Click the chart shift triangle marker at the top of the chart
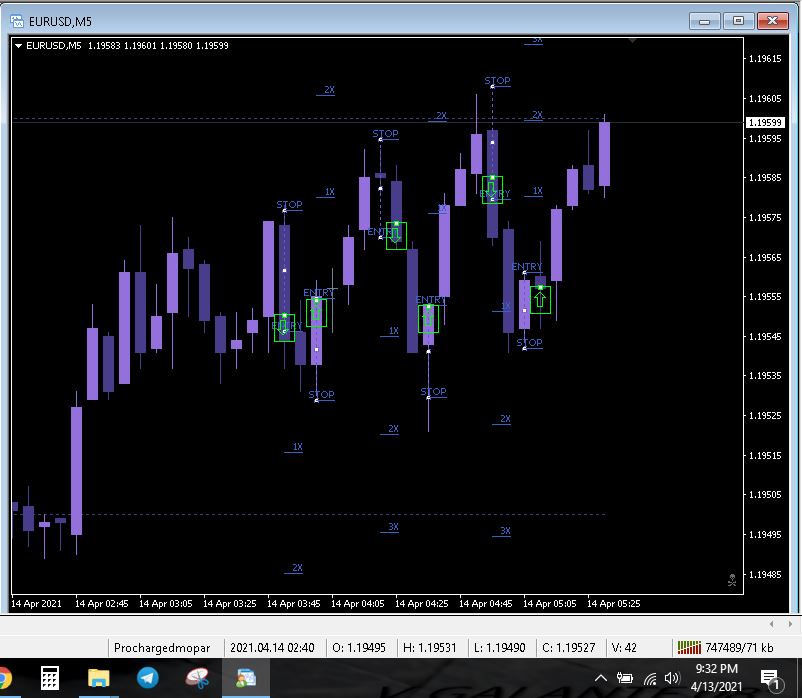Image resolution: width=802 pixels, height=698 pixels. coord(633,40)
